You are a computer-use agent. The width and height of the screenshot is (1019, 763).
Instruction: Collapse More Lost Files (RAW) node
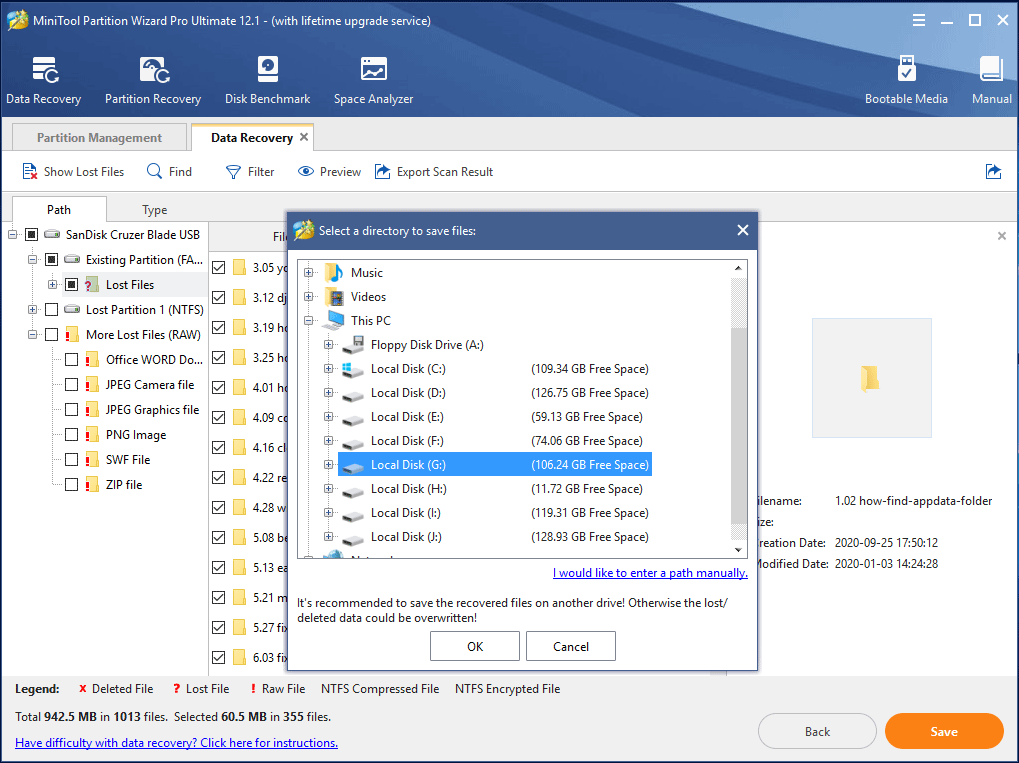pyautogui.click(x=32, y=335)
